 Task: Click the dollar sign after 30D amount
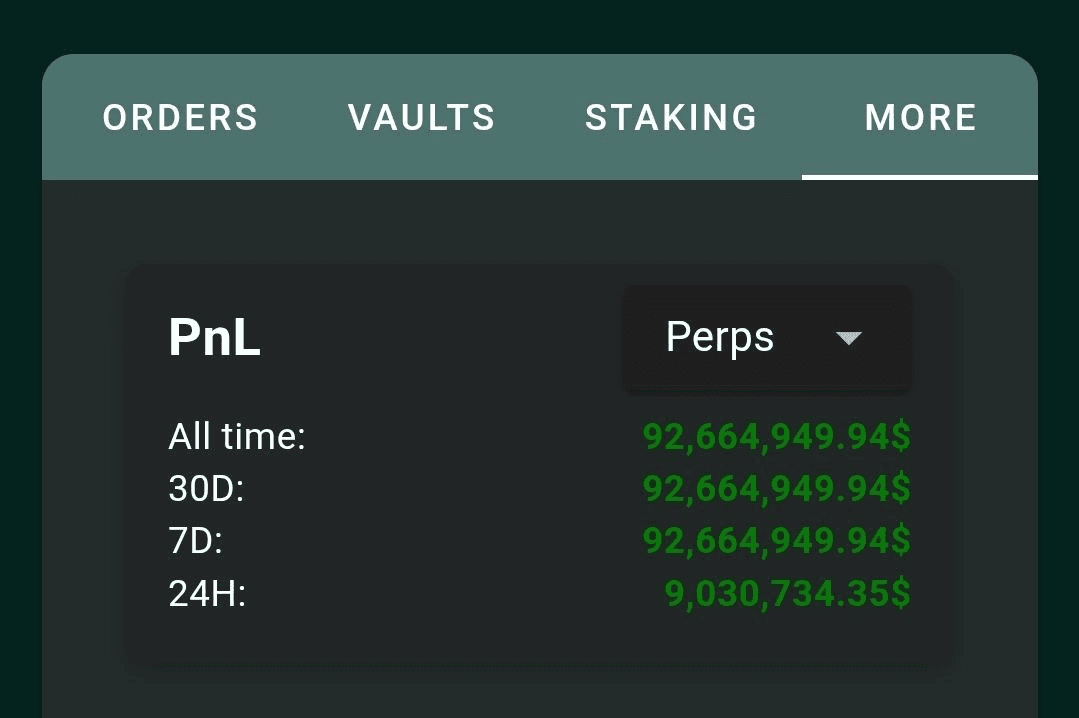coord(900,489)
